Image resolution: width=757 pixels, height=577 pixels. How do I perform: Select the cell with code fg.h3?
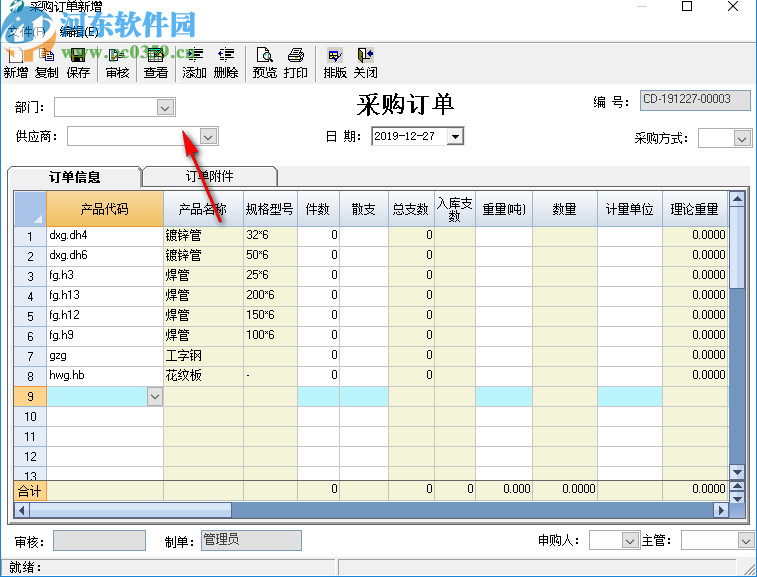click(105, 276)
